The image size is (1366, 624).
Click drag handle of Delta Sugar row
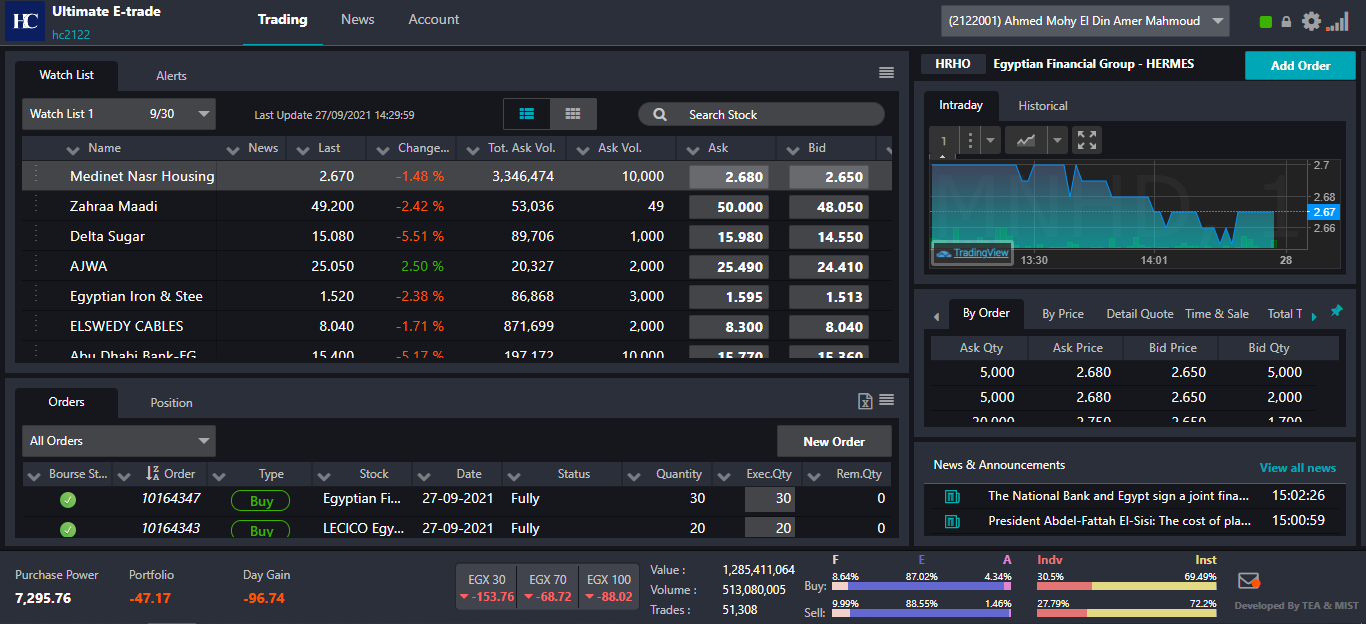point(36,235)
